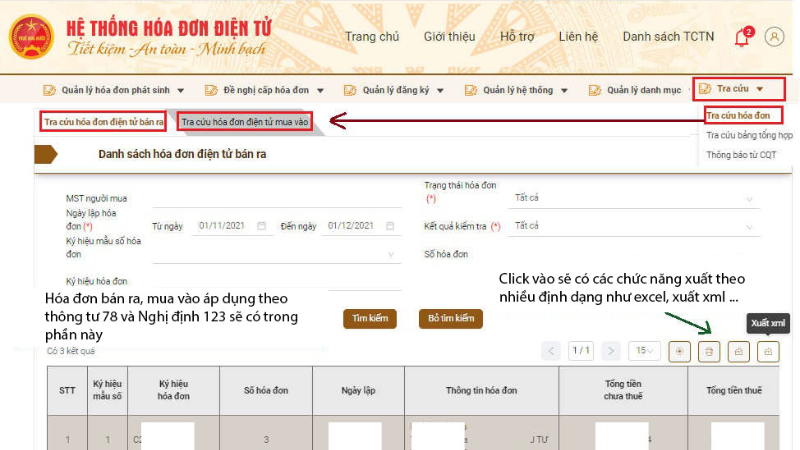Click the user account avatar icon
The width and height of the screenshot is (800, 450).
pos(774,36)
